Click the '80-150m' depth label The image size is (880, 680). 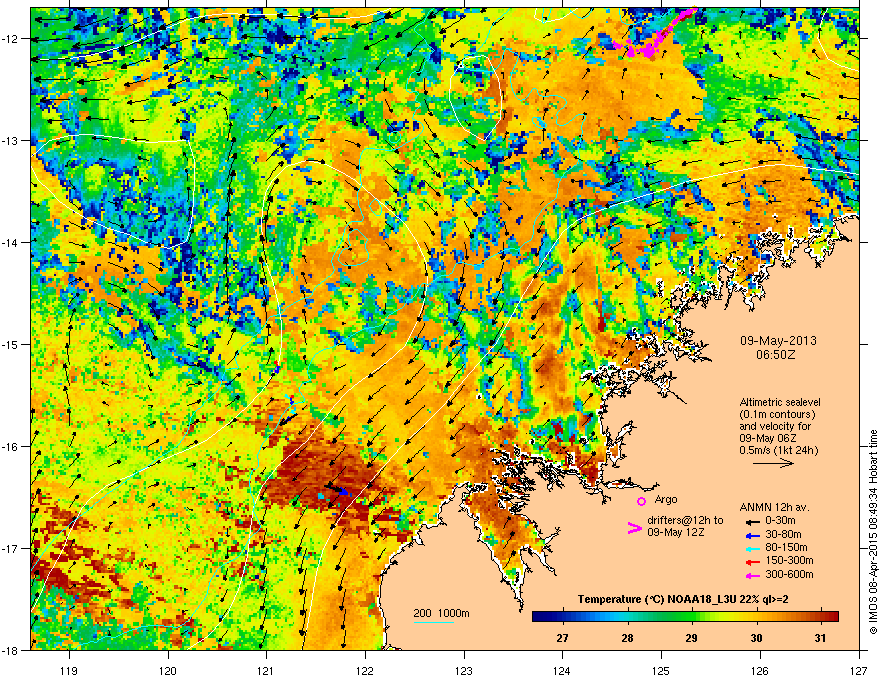[786, 547]
